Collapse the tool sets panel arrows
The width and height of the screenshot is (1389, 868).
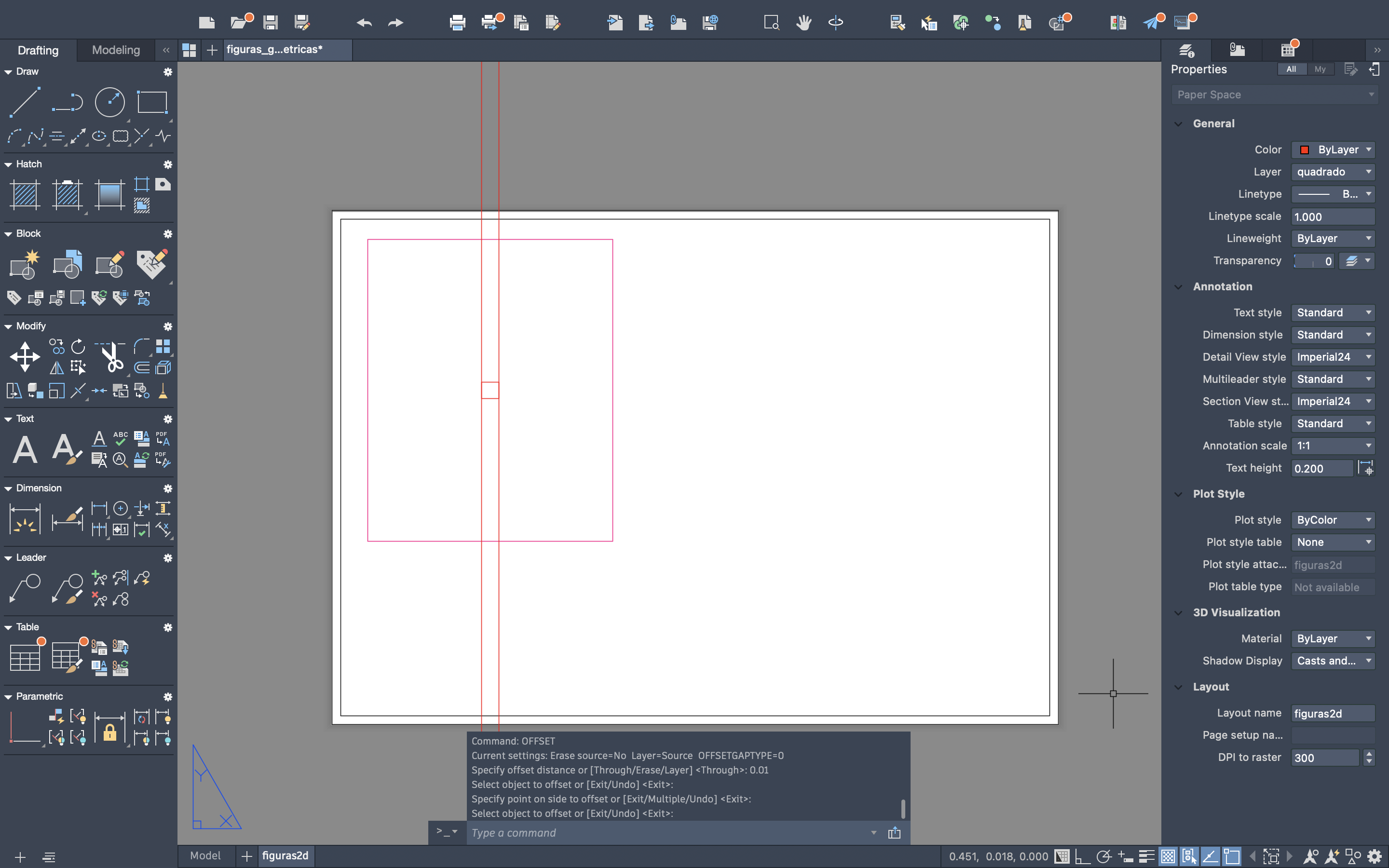166,50
